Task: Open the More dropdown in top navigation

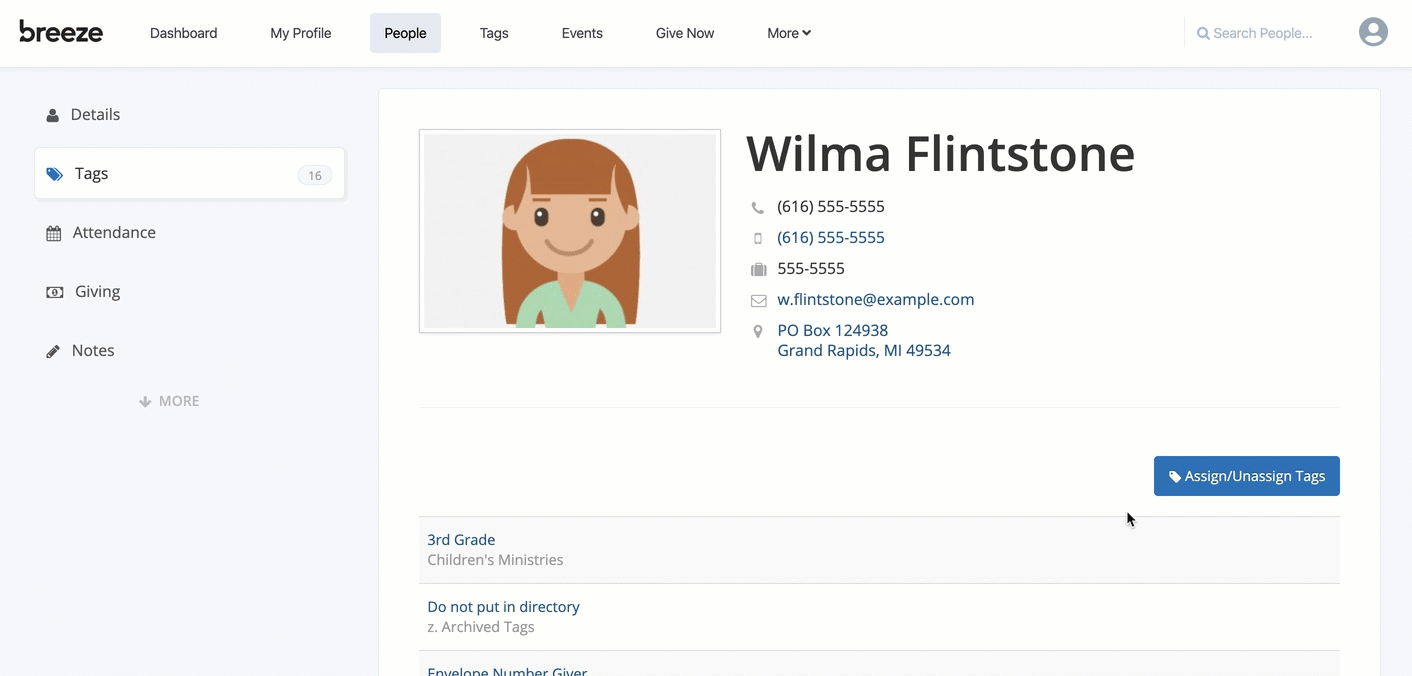Action: 789,33
